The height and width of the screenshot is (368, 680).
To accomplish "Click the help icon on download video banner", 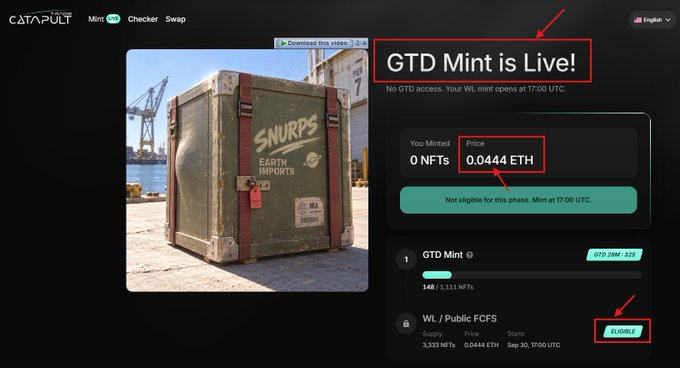I will point(357,43).
